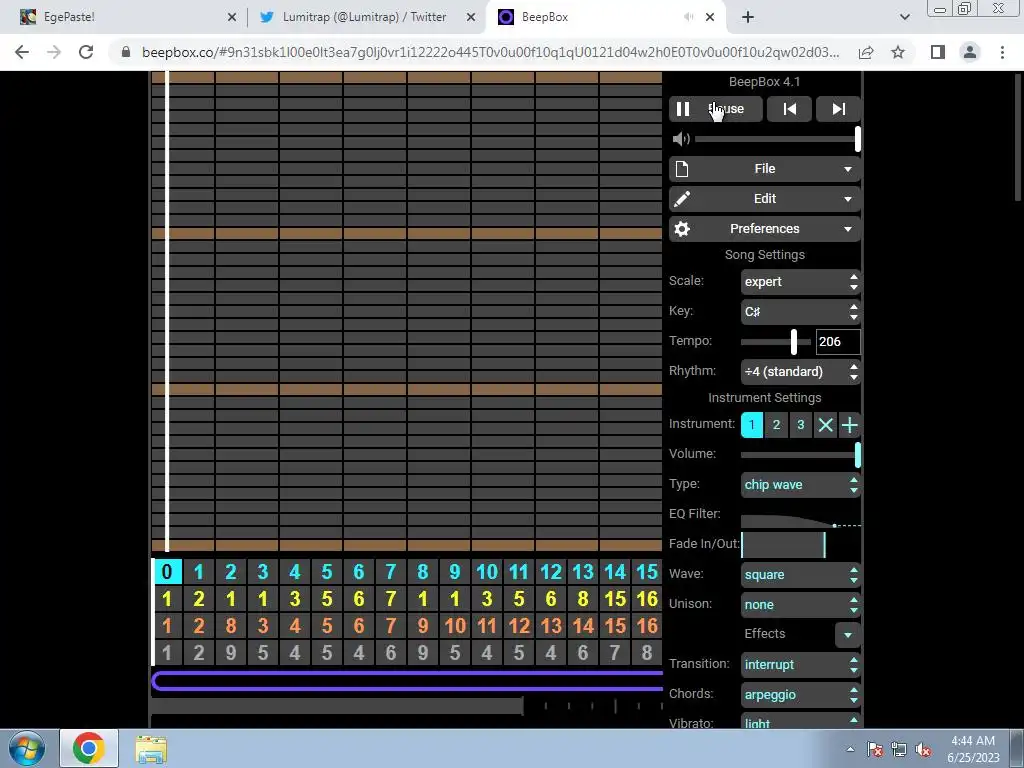Open the Transition dropdown showing interrupt

tap(801, 665)
